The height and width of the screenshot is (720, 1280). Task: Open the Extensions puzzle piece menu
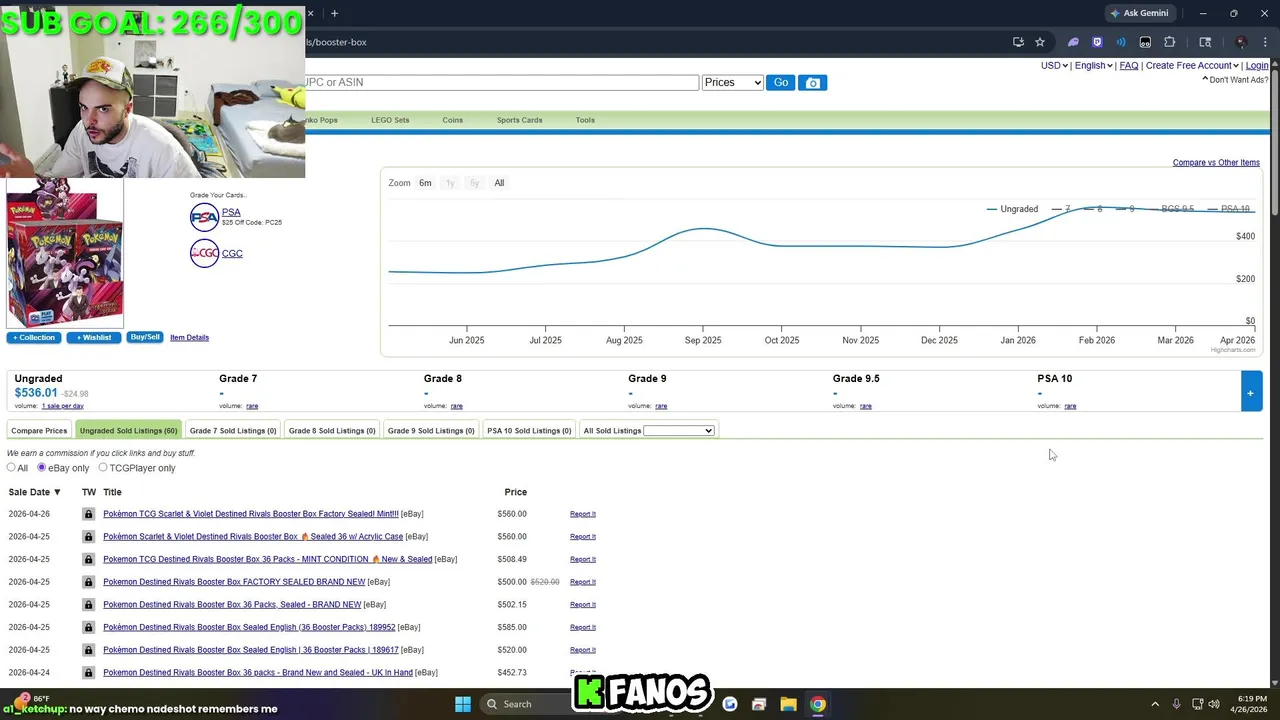[x=1169, y=42]
